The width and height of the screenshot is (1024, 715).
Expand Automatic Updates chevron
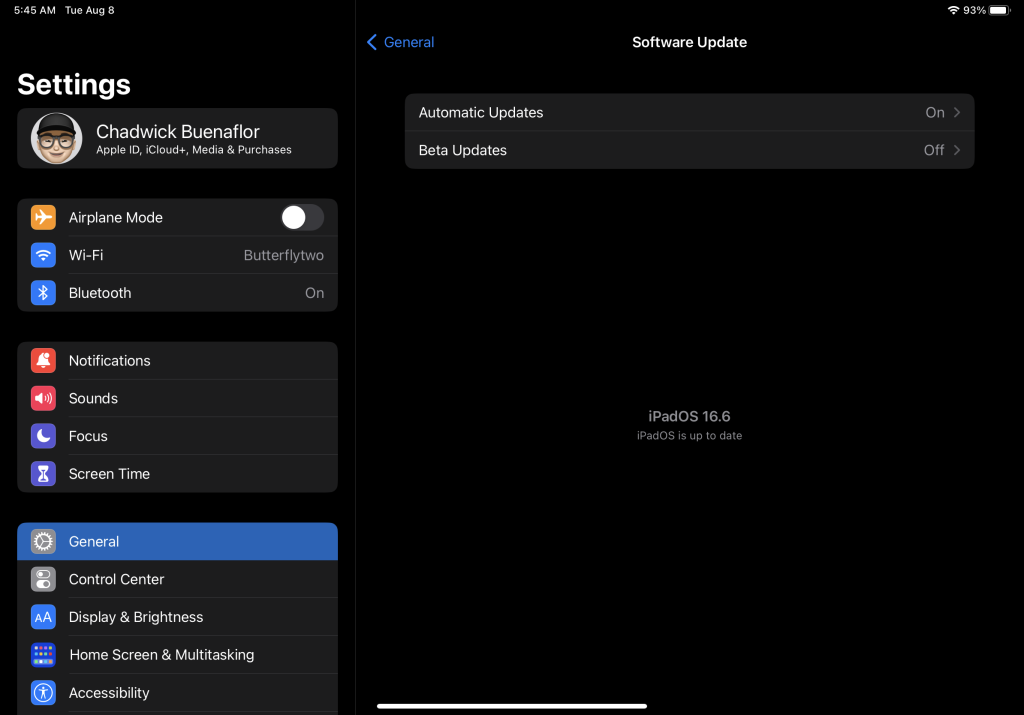957,112
